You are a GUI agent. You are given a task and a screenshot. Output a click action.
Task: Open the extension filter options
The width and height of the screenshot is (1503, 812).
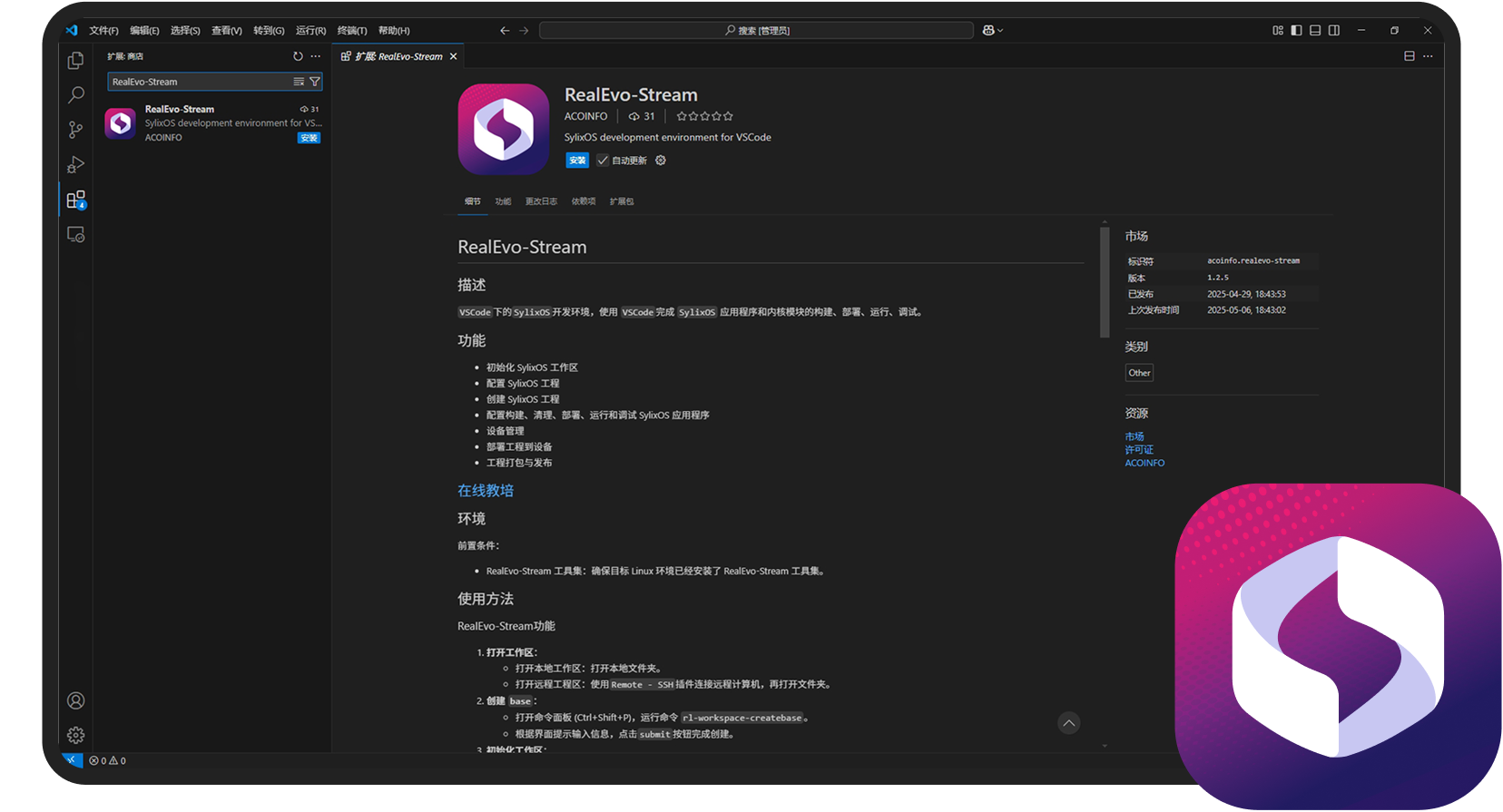click(x=314, y=82)
